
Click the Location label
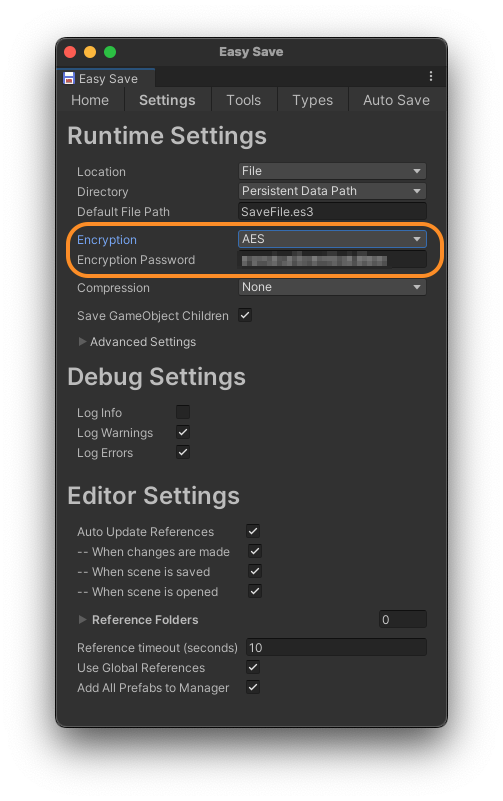pos(101,172)
